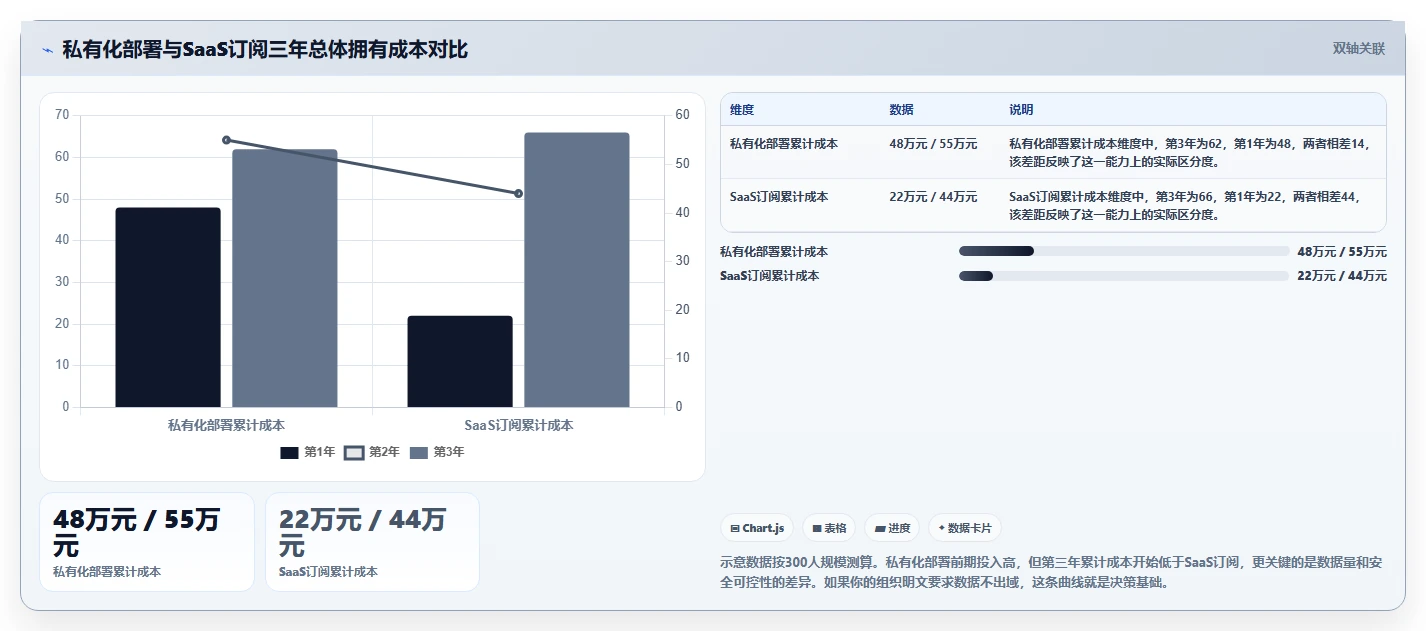This screenshot has width=1426, height=631.
Task: Click the SaaS订阅累计成本 label beside progress bar
Action: click(769, 276)
